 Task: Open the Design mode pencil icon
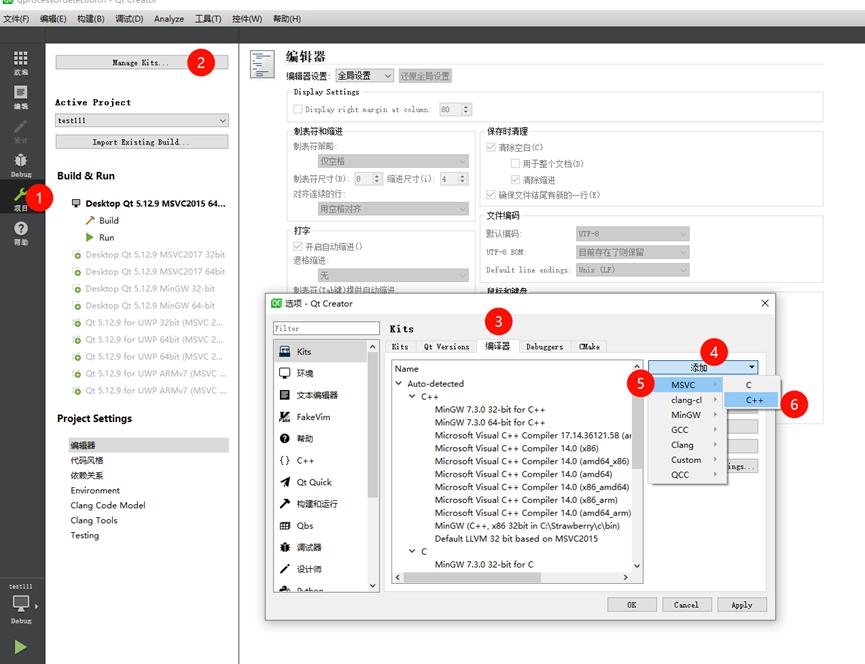(20, 126)
